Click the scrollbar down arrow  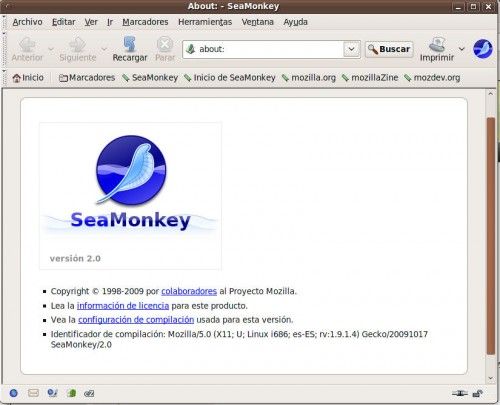pyautogui.click(x=490, y=378)
